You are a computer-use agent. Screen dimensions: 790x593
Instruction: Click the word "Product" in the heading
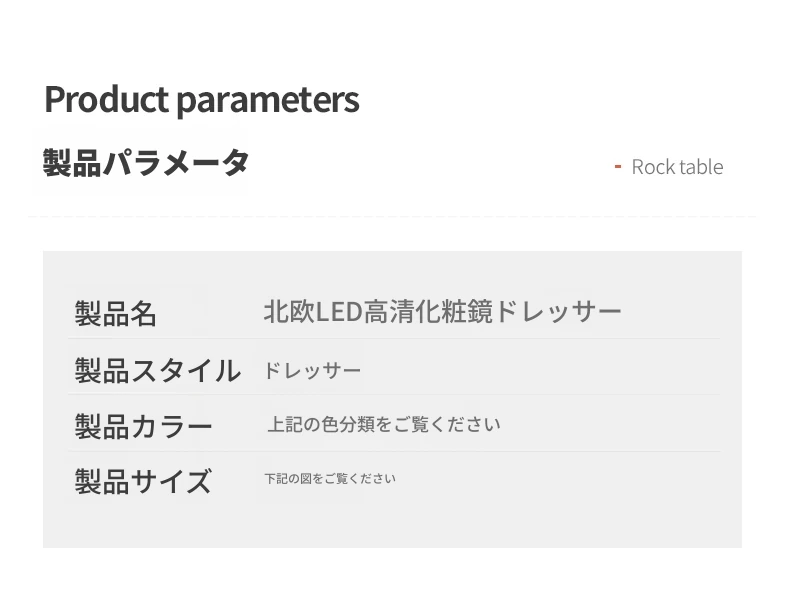click(x=106, y=99)
